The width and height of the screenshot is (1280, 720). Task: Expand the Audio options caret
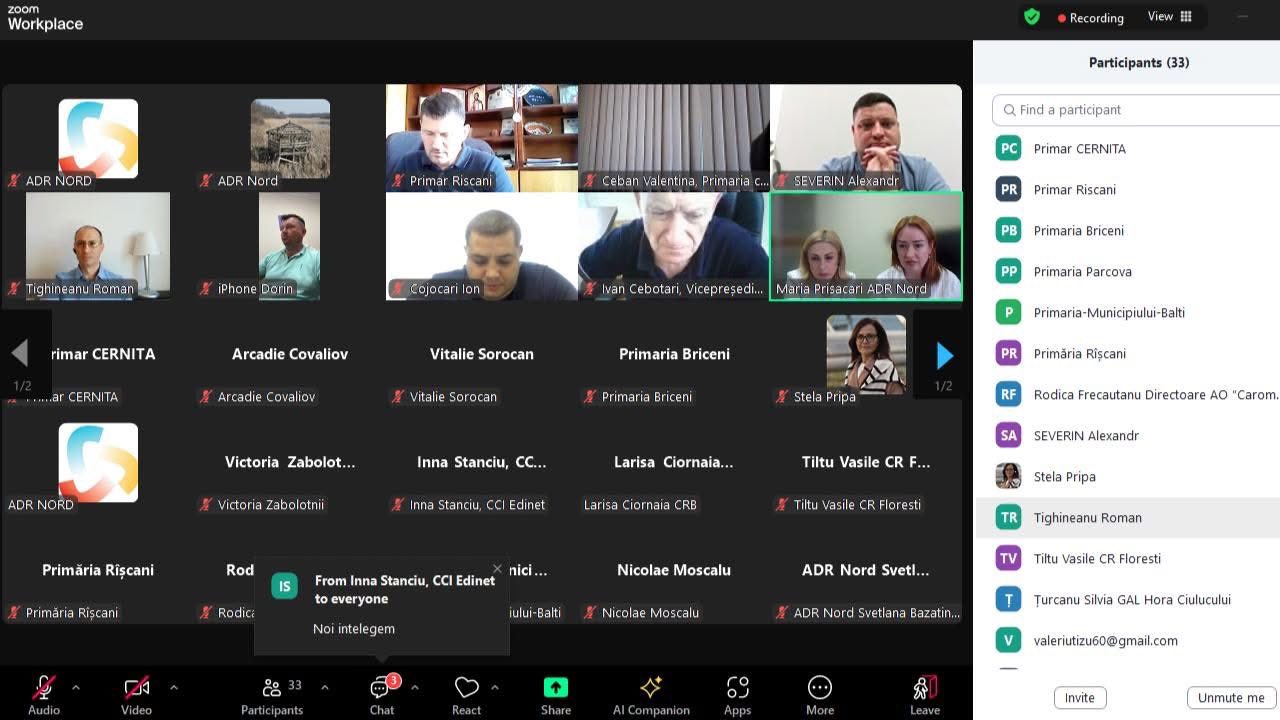pyautogui.click(x=76, y=688)
